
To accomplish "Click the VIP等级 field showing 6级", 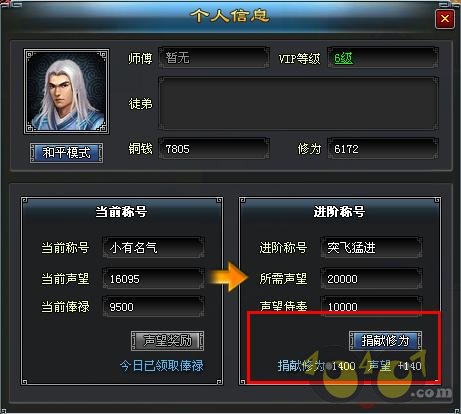I will pos(383,58).
